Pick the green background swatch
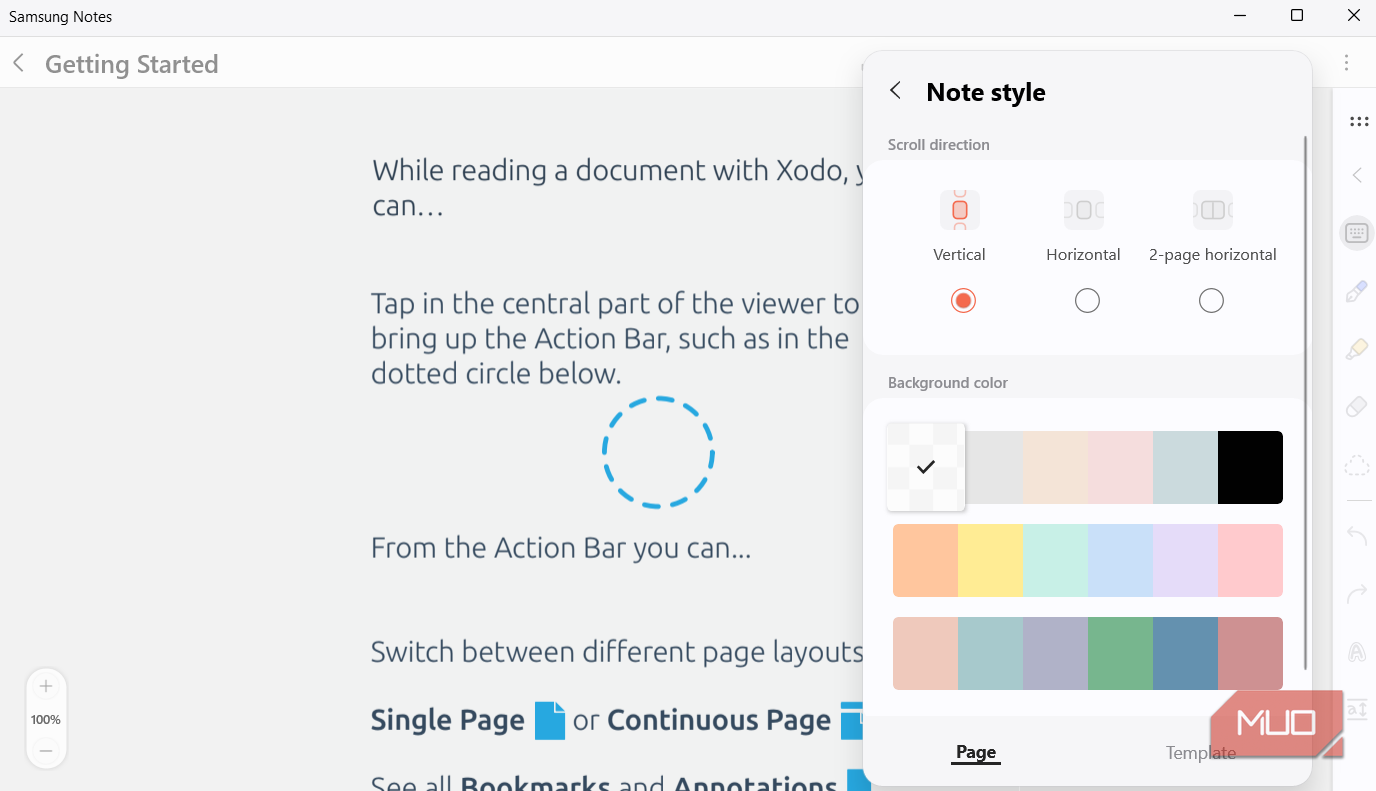 click(1120, 653)
